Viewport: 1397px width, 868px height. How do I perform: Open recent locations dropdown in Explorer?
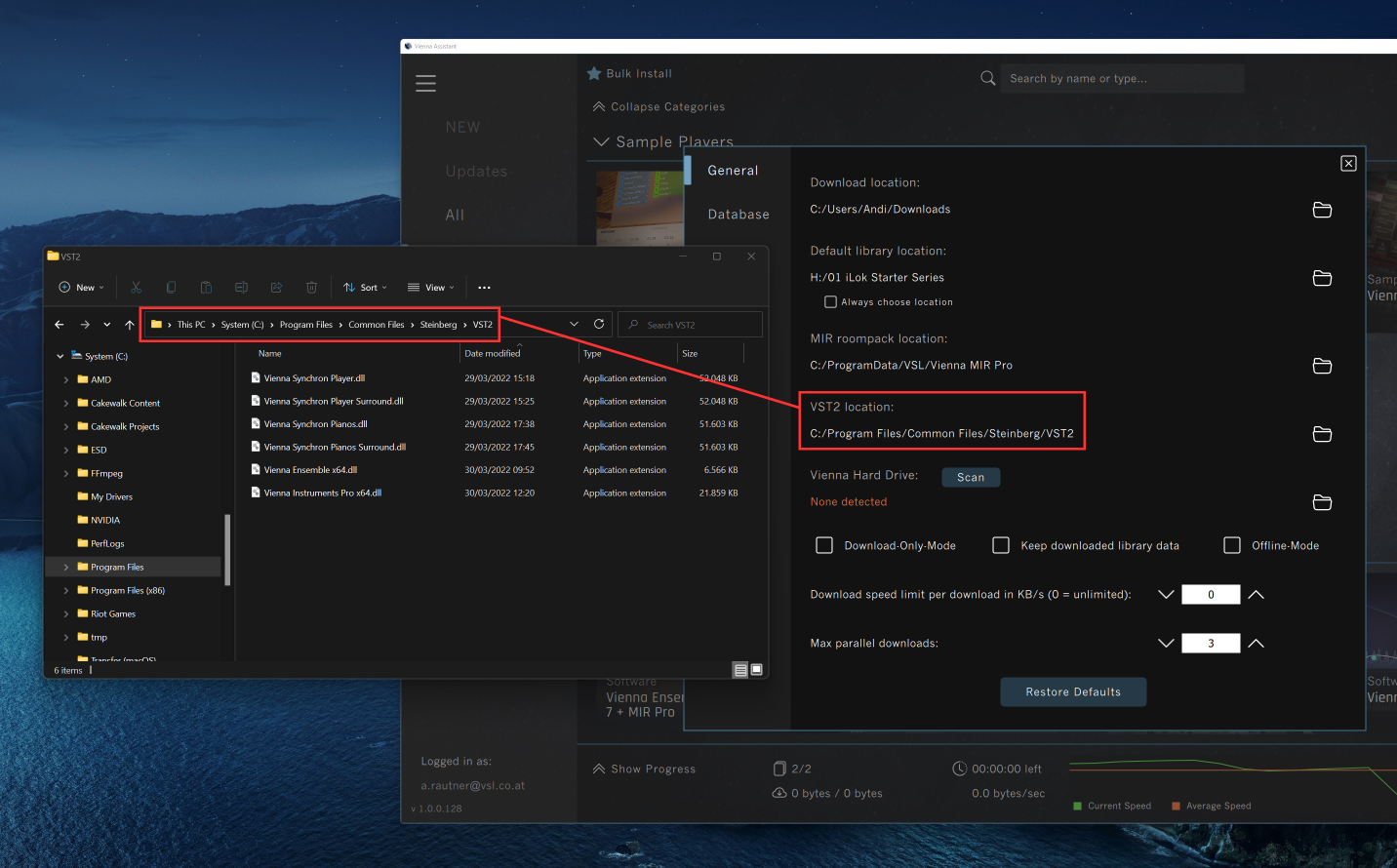[x=106, y=325]
